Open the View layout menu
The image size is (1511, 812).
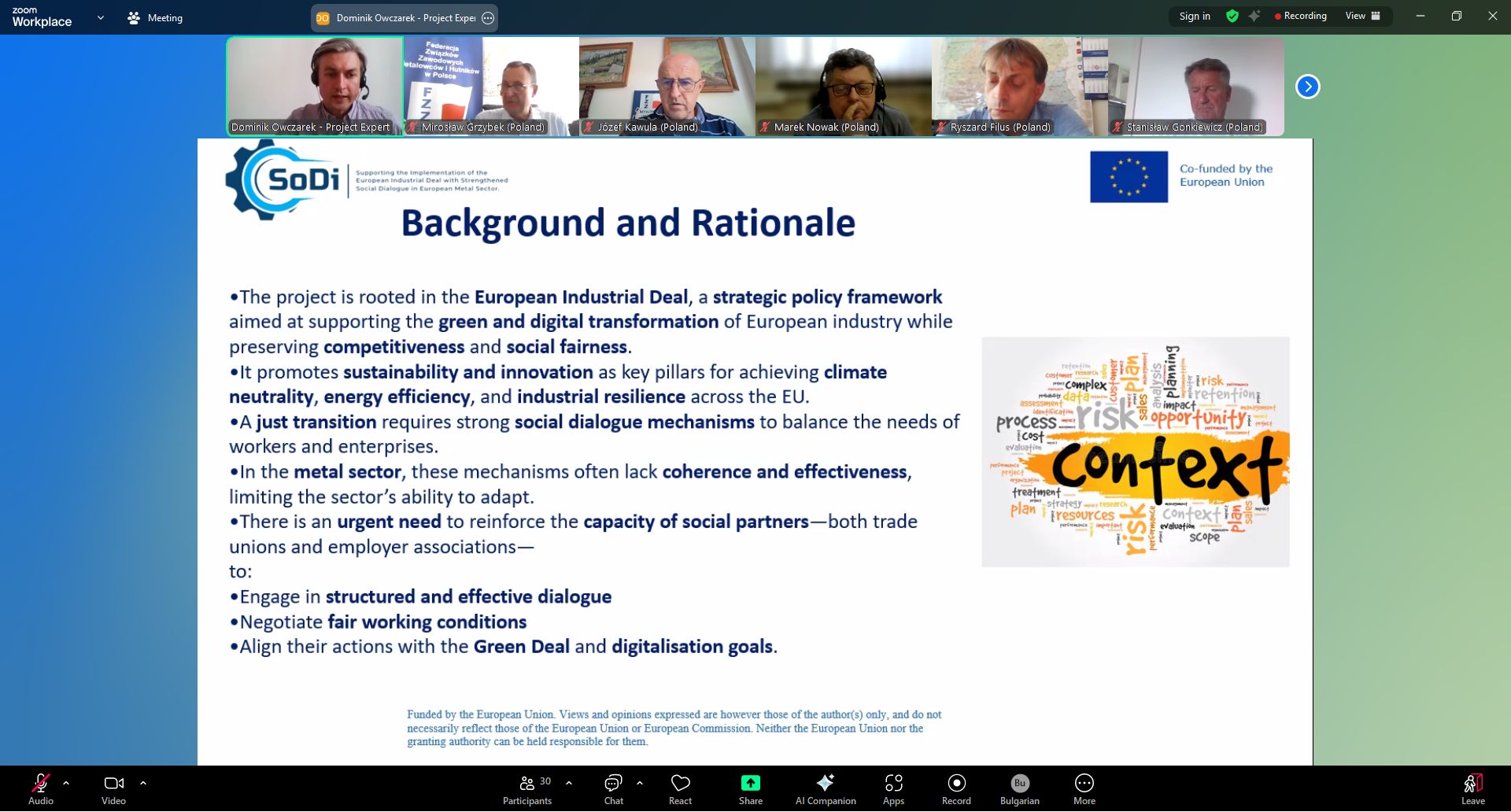[1363, 16]
